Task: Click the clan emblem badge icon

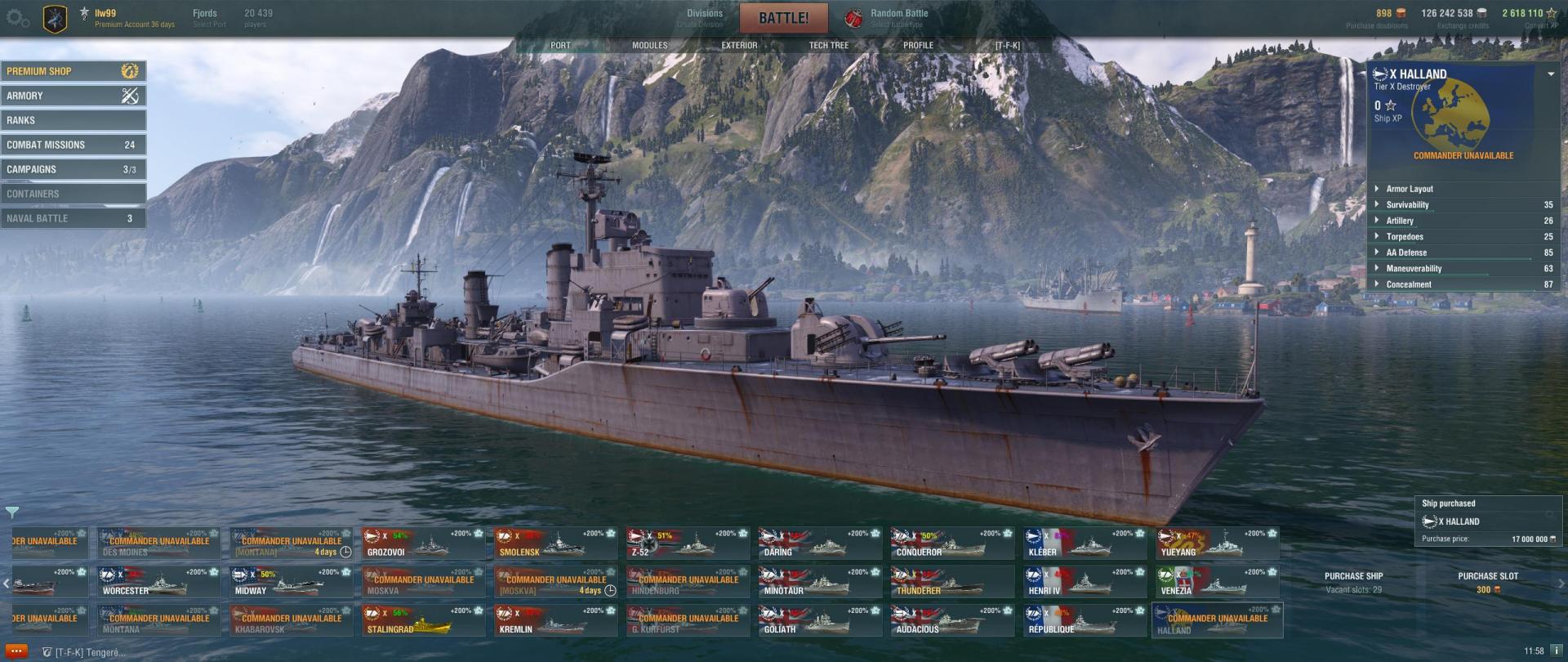Action: 56,18
